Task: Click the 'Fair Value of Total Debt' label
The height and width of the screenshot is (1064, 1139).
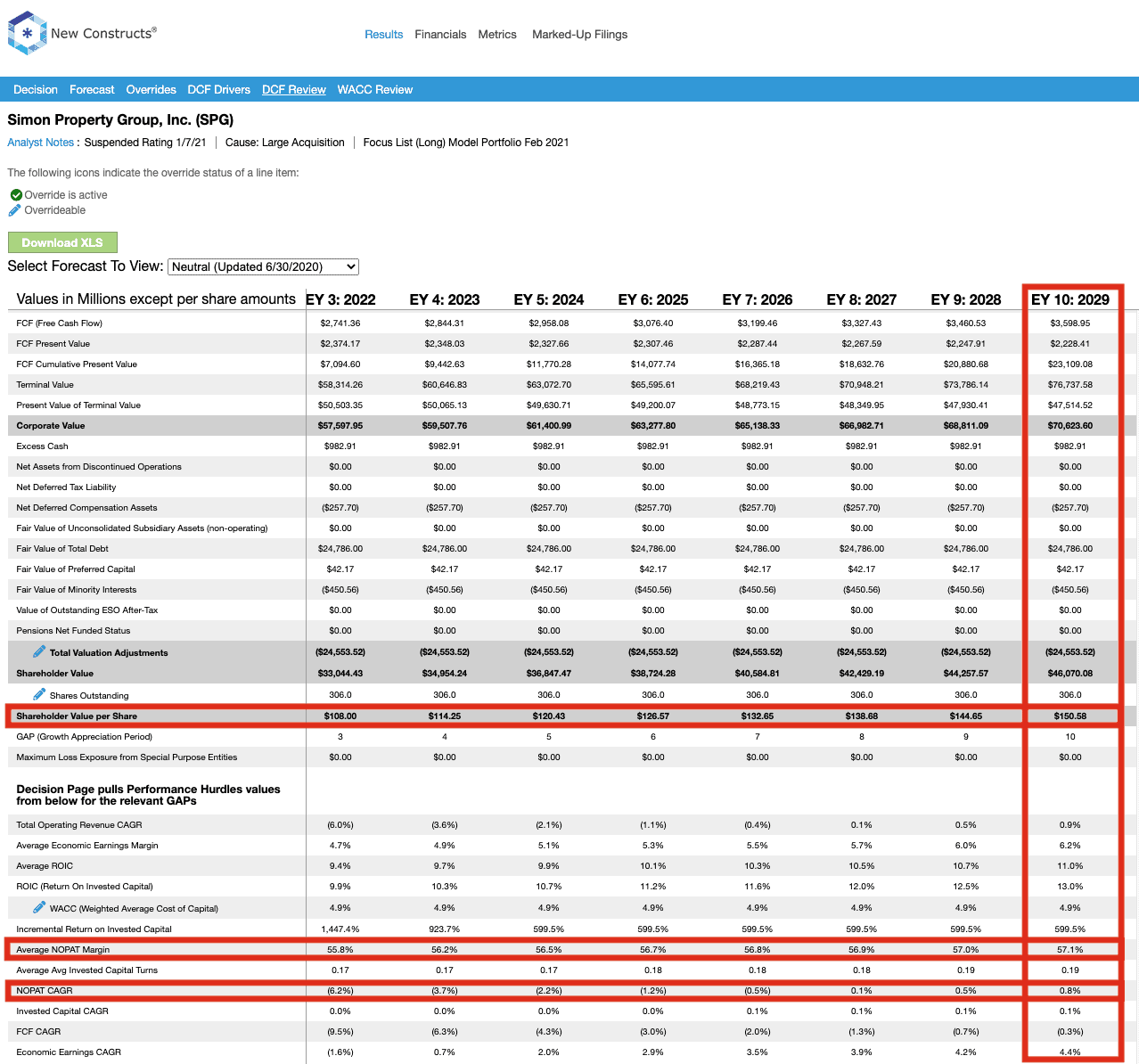Action: point(62,549)
